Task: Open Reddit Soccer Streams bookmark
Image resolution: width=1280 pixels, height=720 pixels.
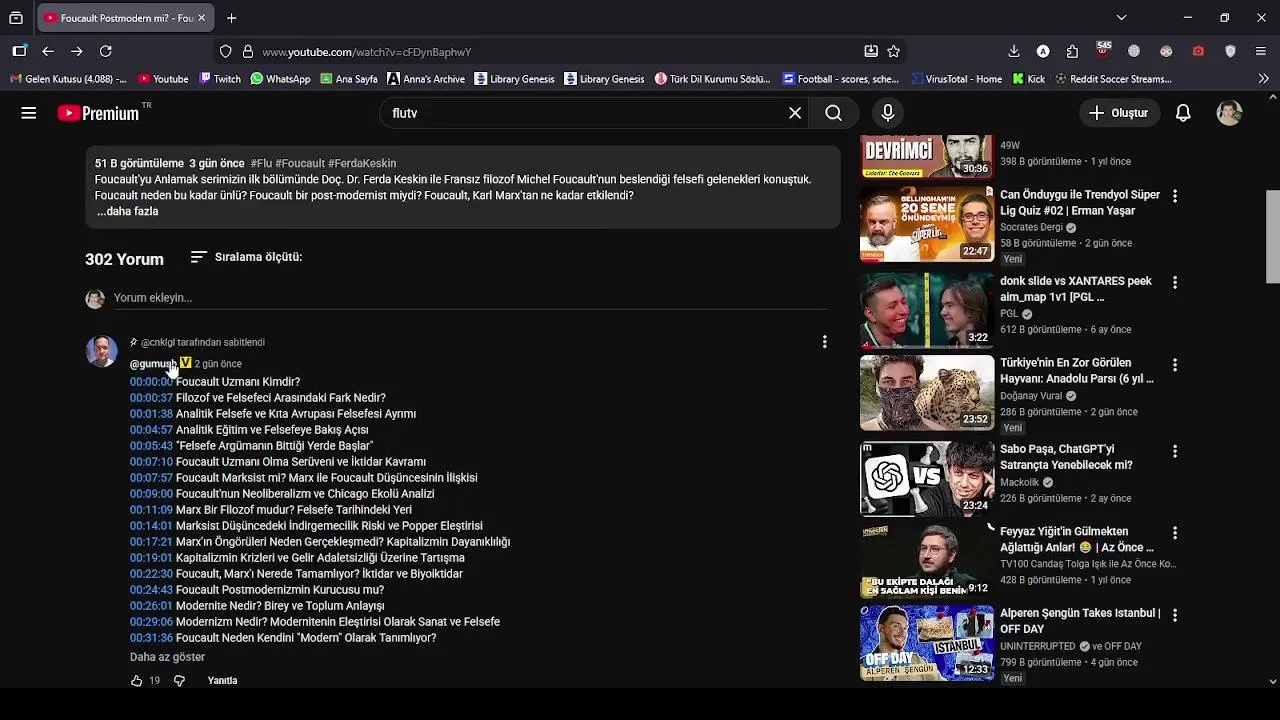Action: (x=1113, y=79)
